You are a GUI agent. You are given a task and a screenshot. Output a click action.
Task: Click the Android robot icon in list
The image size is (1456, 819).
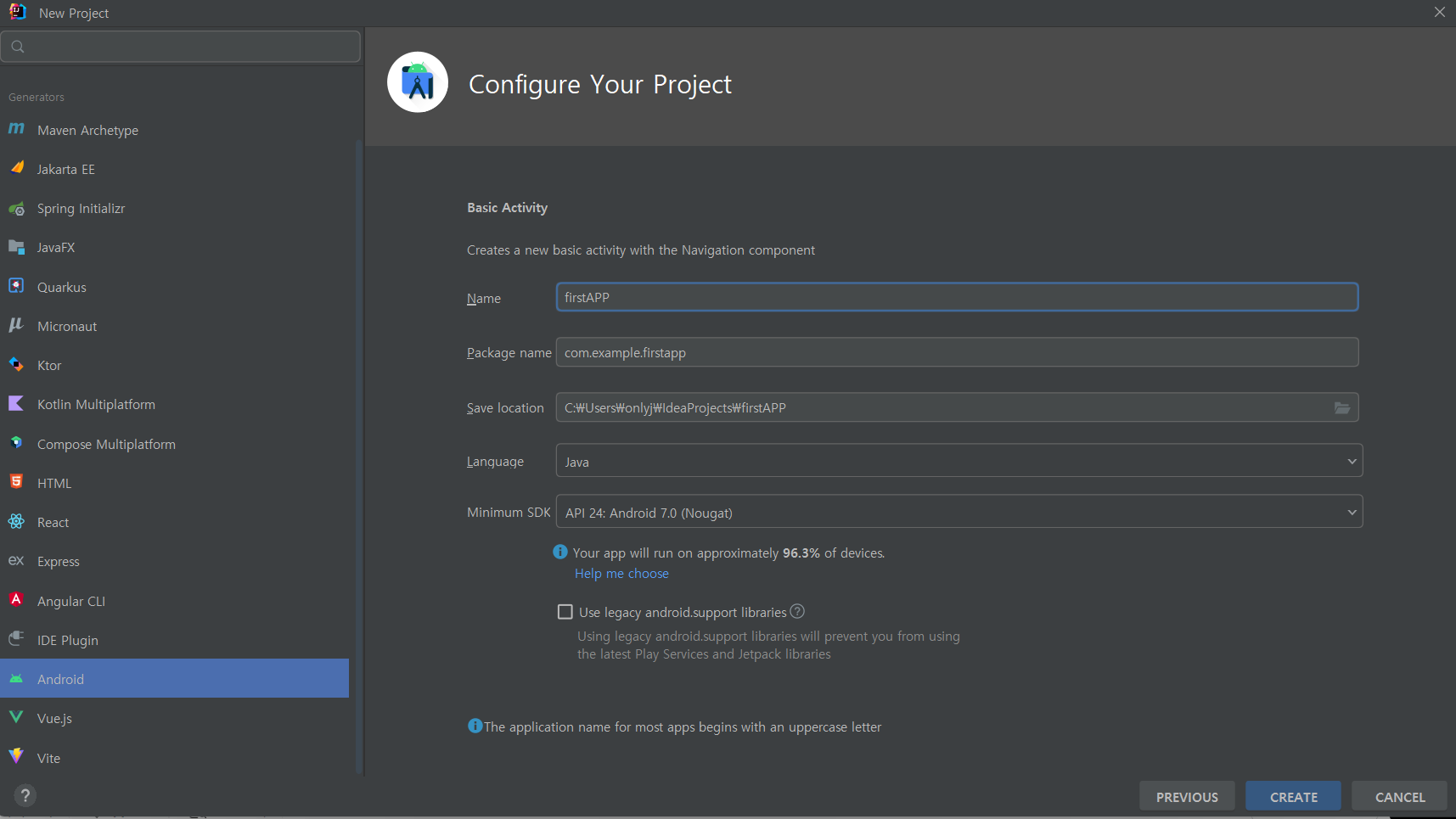[x=16, y=678]
